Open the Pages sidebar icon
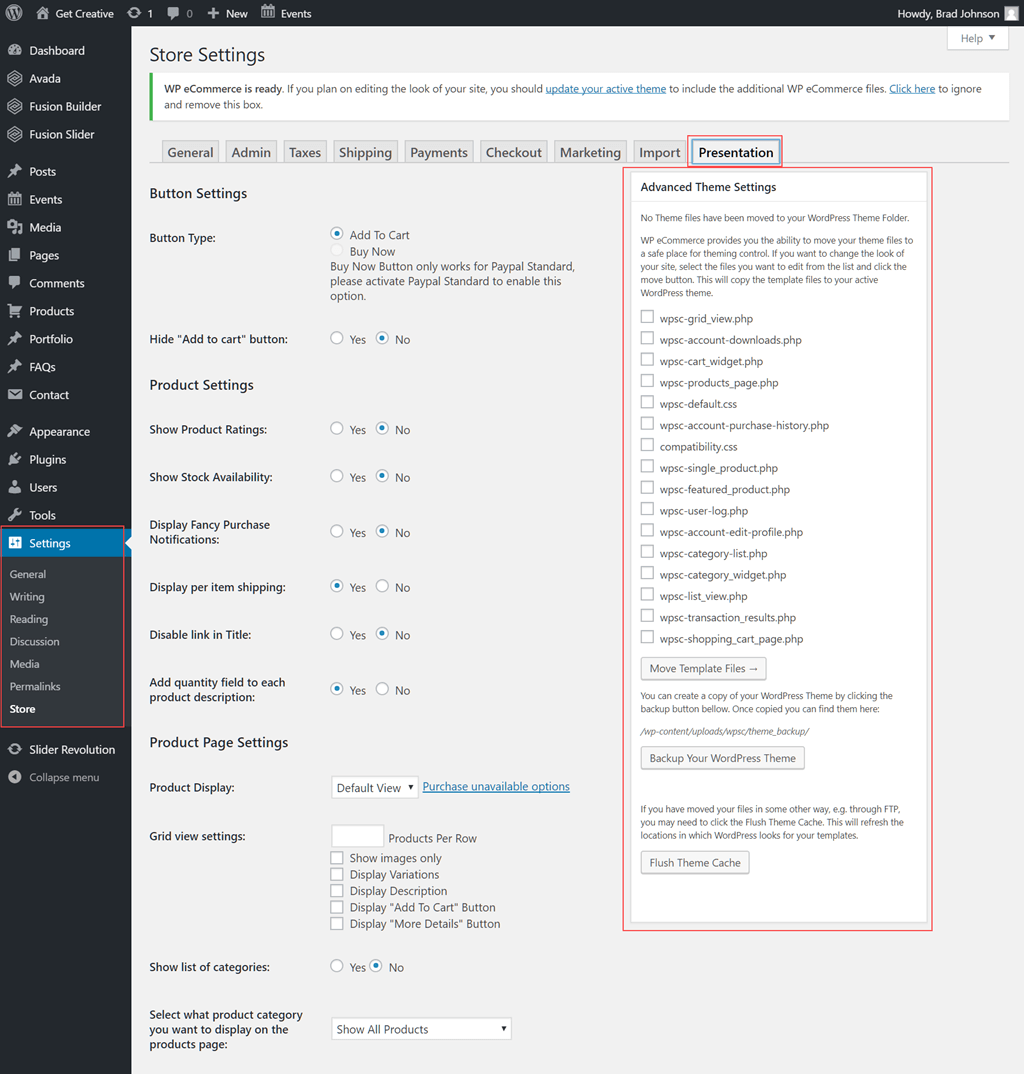This screenshot has height=1074, width=1024. 14,255
